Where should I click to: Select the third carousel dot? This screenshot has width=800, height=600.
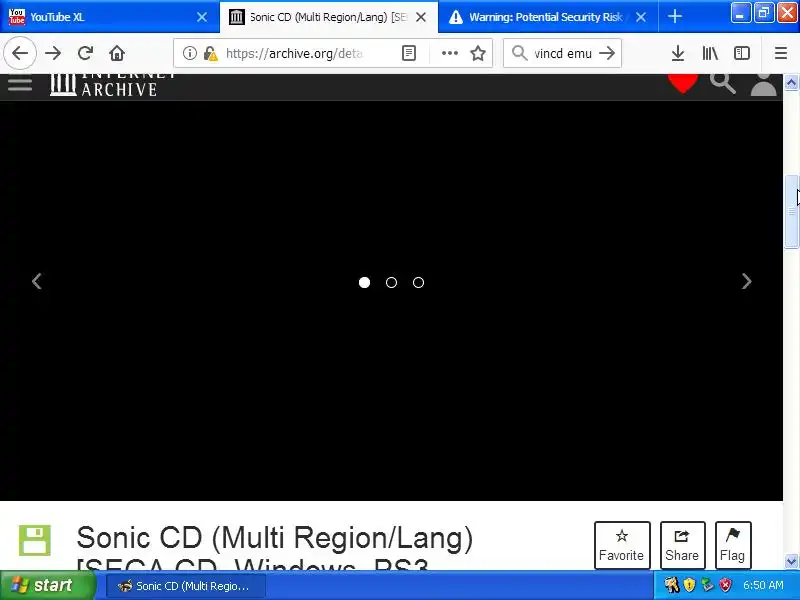coord(418,283)
